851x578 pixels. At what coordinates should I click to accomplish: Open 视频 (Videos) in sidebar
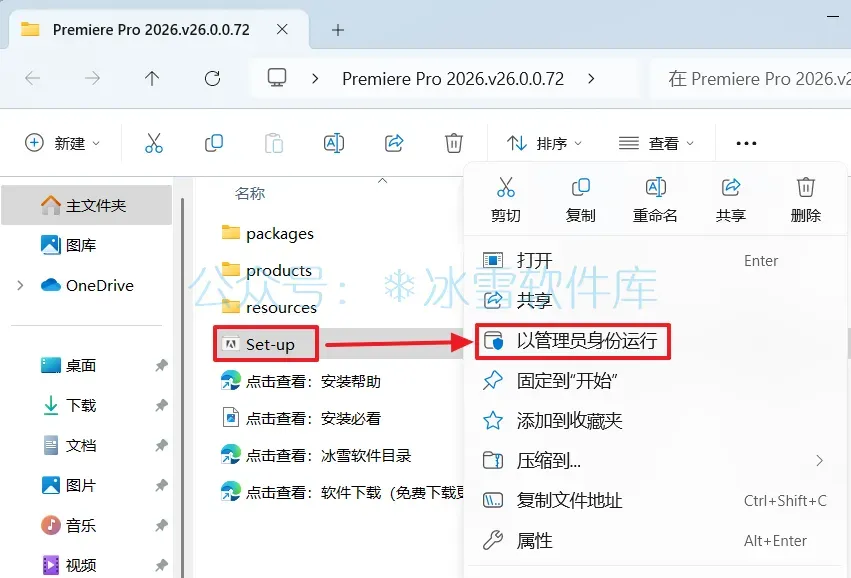click(69, 566)
